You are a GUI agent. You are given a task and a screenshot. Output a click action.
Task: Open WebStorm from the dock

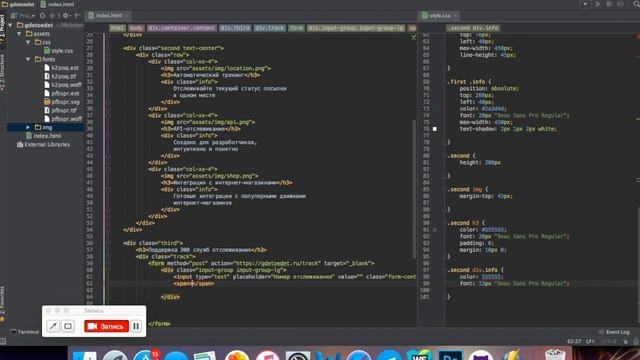(x=419, y=355)
